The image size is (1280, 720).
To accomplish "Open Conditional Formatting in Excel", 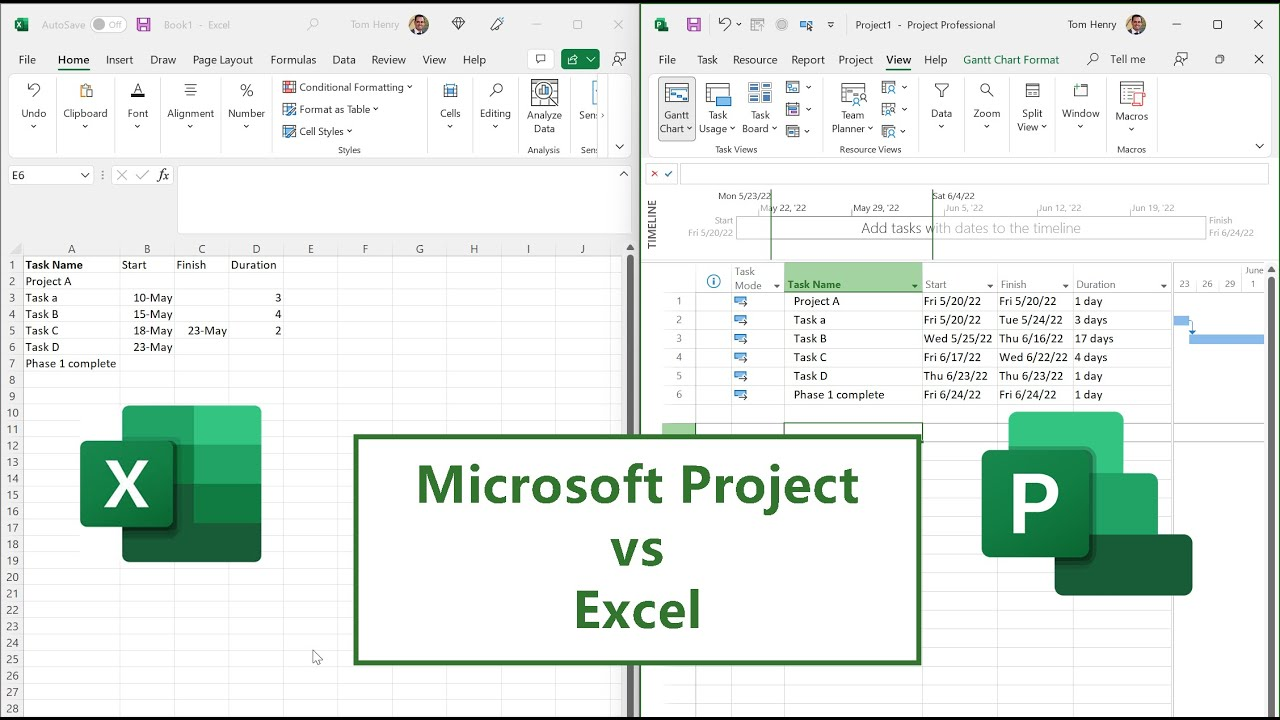I will click(x=348, y=87).
